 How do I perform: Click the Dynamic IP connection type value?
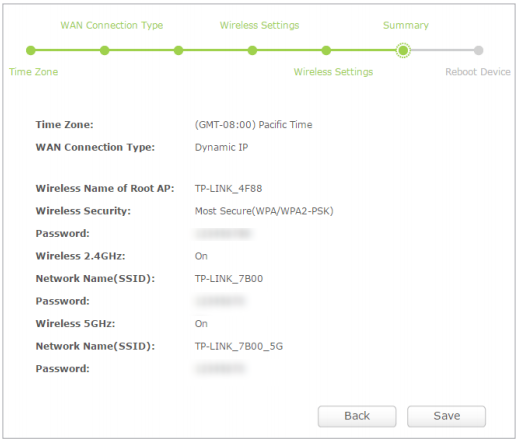pyautogui.click(x=221, y=147)
